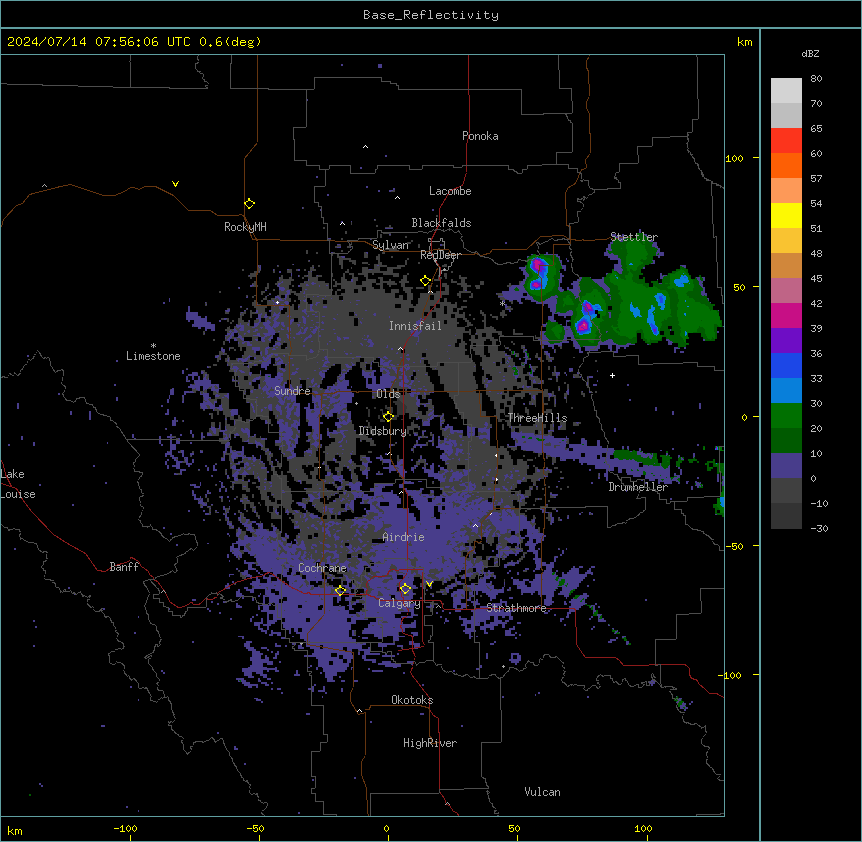Click the Lacombe town label
The image size is (862, 842).
(450, 191)
